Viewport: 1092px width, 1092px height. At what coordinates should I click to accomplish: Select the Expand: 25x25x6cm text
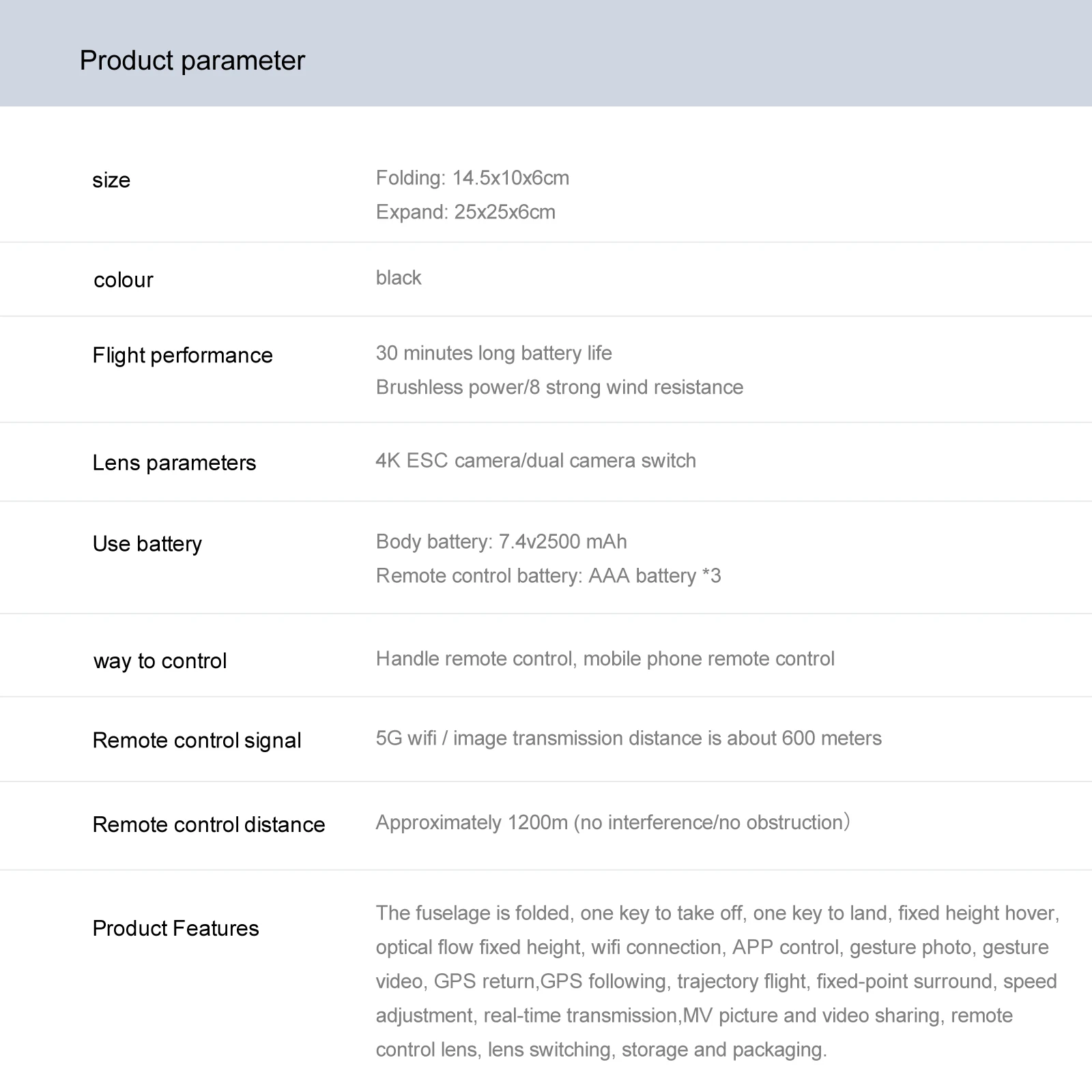(x=465, y=212)
